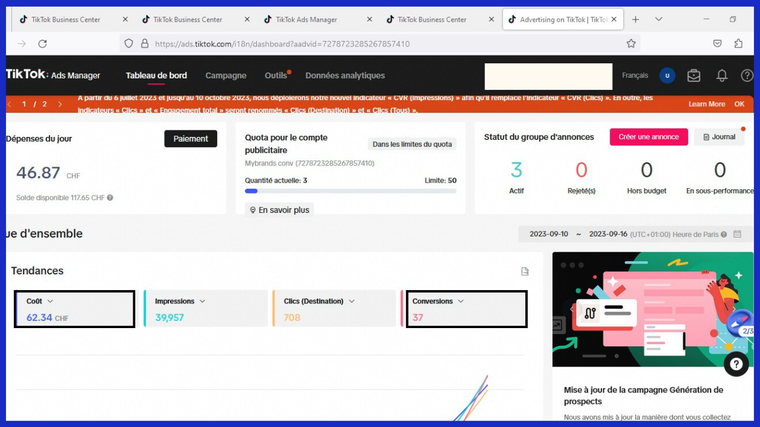Open the Outils menu
This screenshot has height=427, width=760.
point(276,76)
